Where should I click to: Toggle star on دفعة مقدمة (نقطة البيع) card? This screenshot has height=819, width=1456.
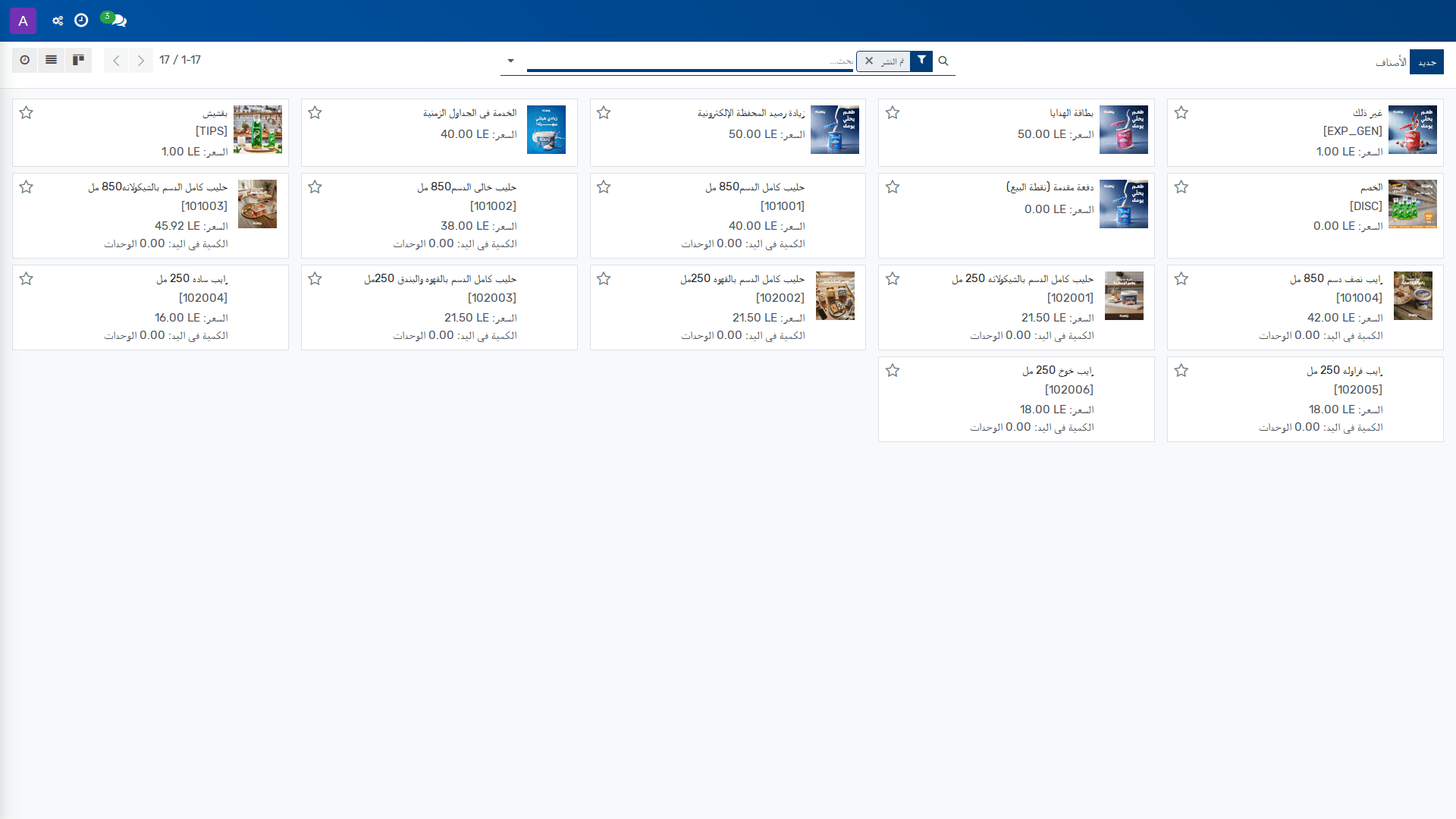coord(893,187)
